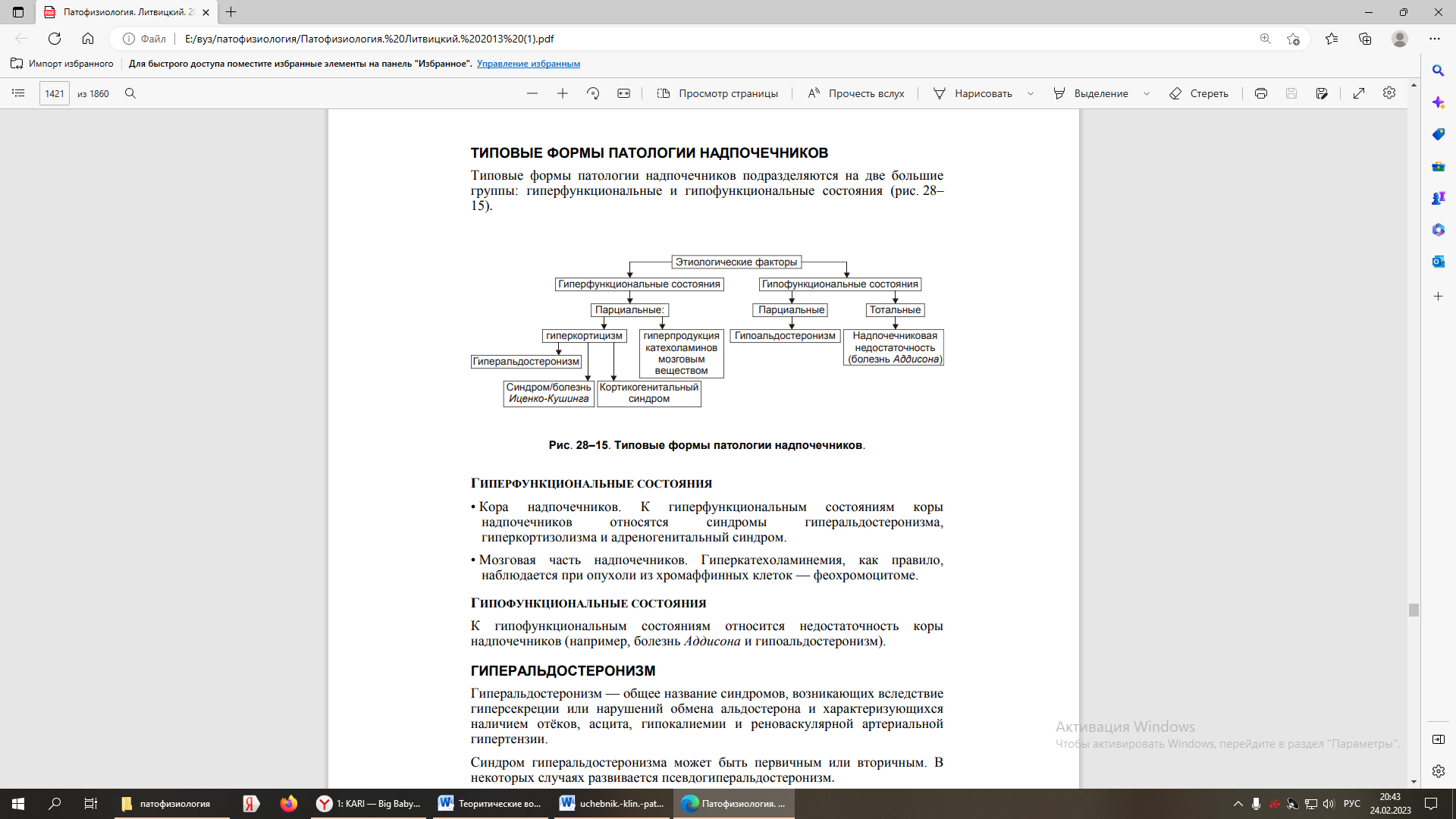The image size is (1456, 819).
Task: Open Windows taskbar search
Action: coord(55,804)
